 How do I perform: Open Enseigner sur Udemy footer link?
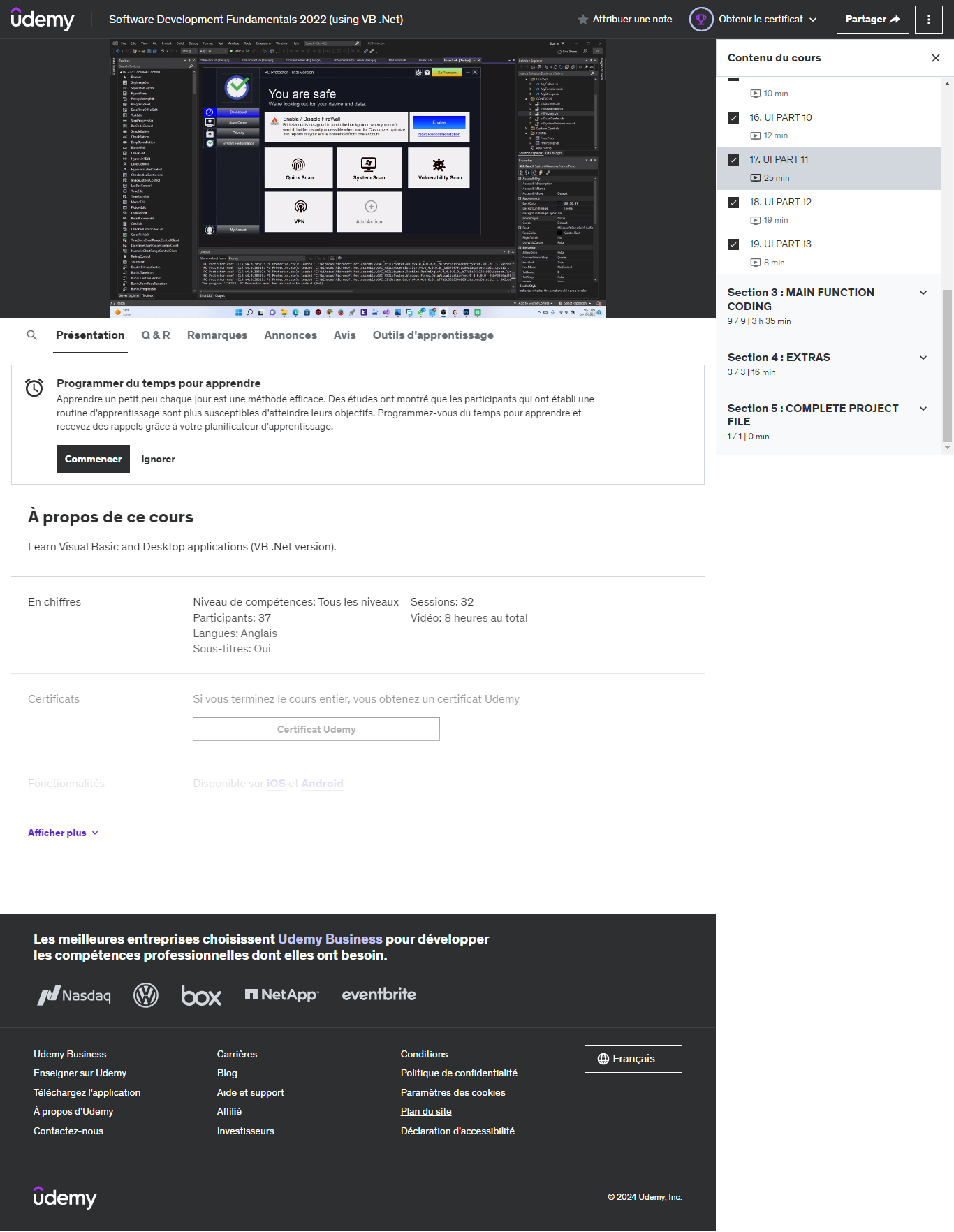[80, 1073]
